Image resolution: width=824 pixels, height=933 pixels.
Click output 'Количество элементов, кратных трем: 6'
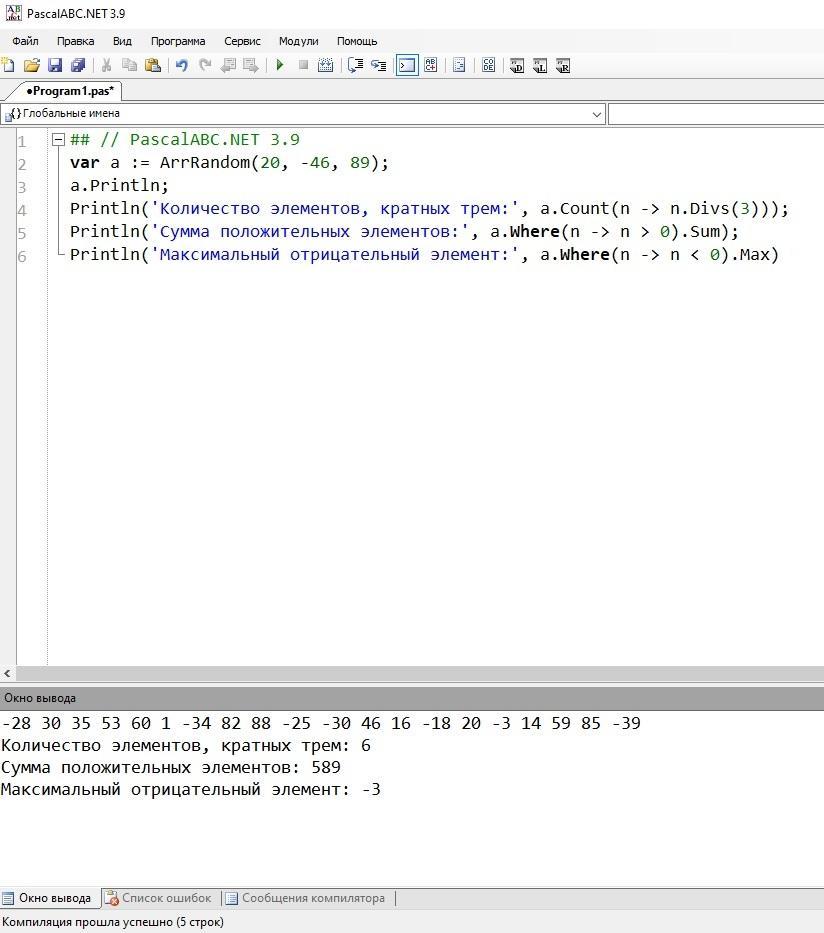pos(186,746)
